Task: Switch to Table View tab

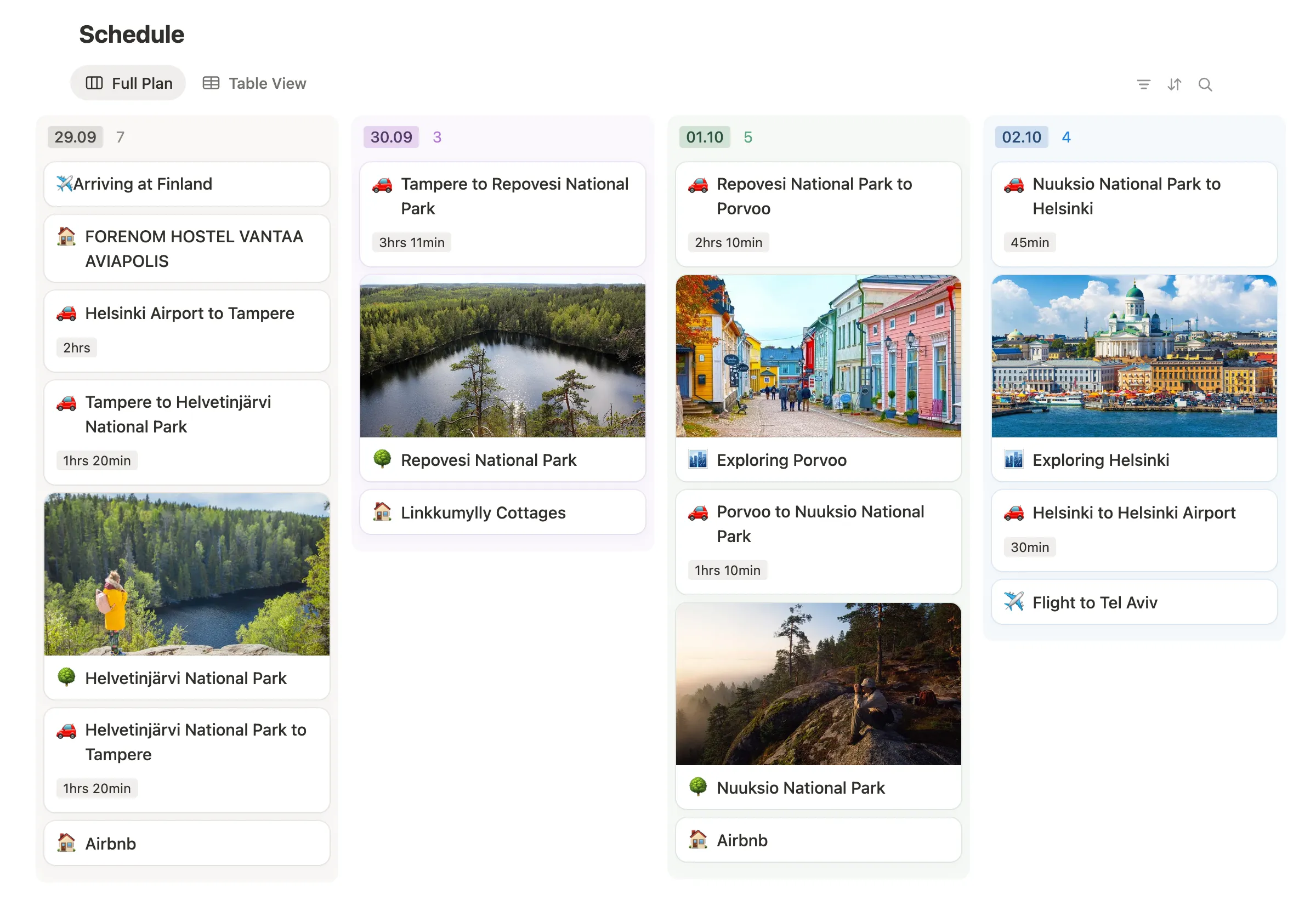Action: point(254,83)
